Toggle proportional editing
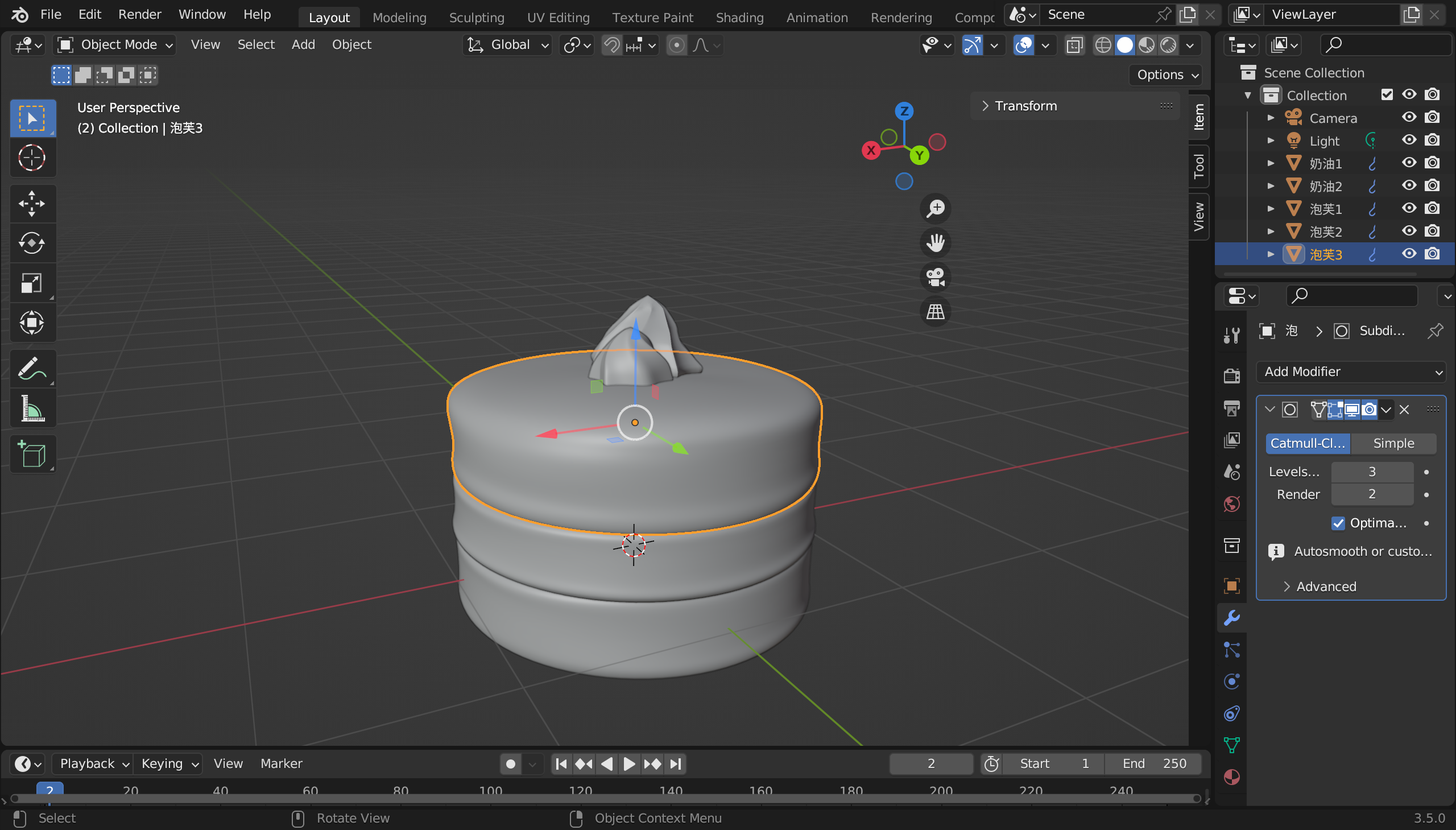This screenshot has height=830, width=1456. point(676,45)
